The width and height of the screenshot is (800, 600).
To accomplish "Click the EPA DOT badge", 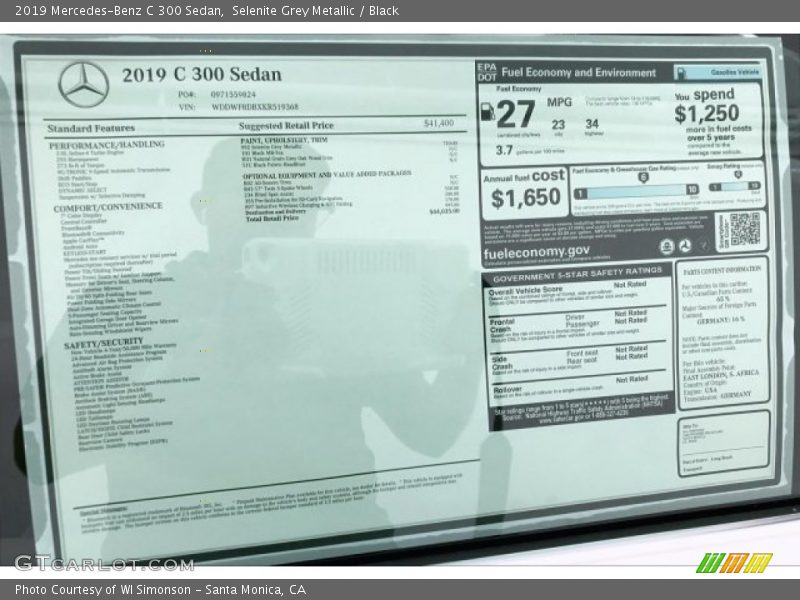I will point(487,72).
